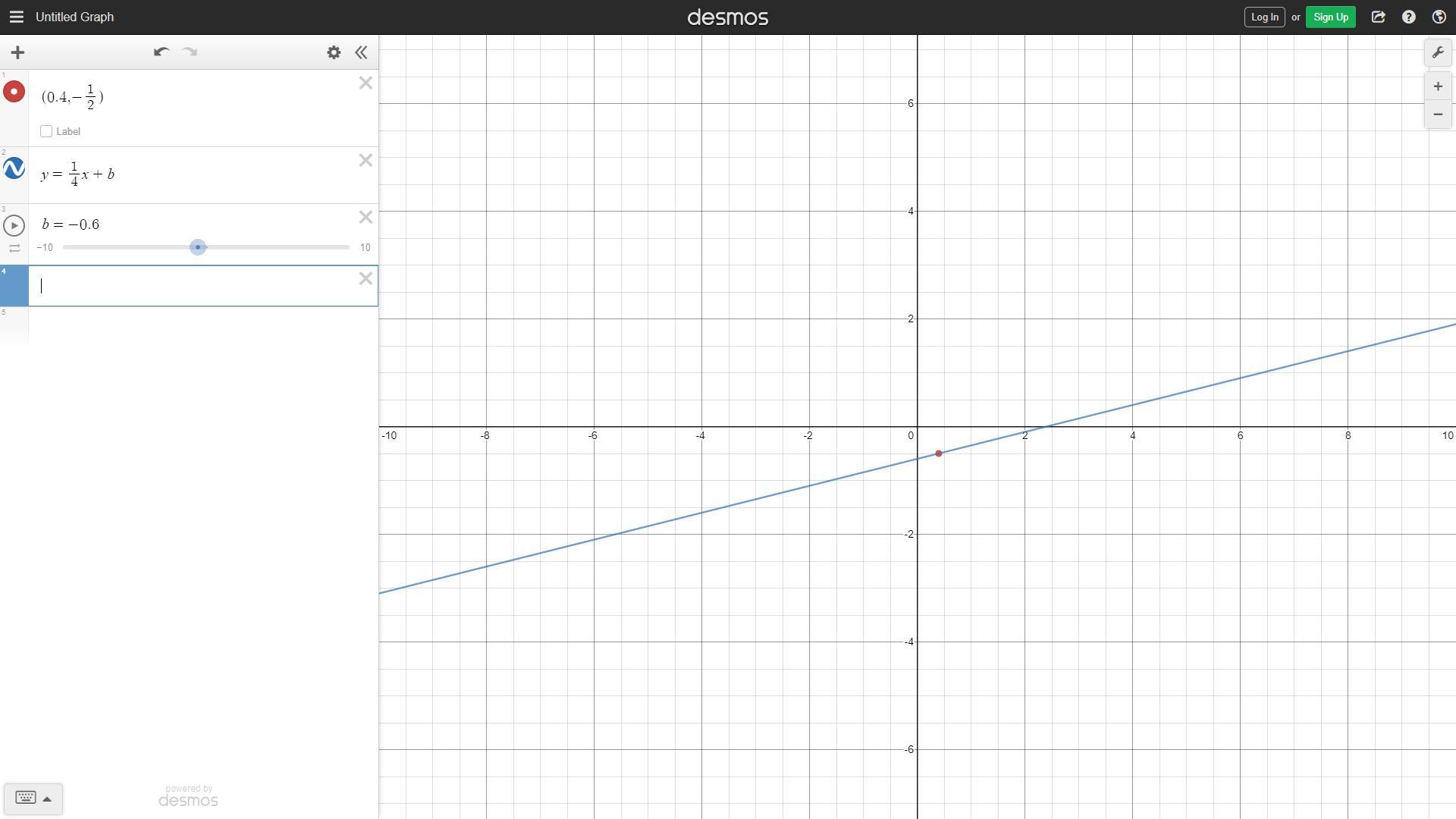Collapse the expression list panel
The height and width of the screenshot is (819, 1456).
(362, 52)
